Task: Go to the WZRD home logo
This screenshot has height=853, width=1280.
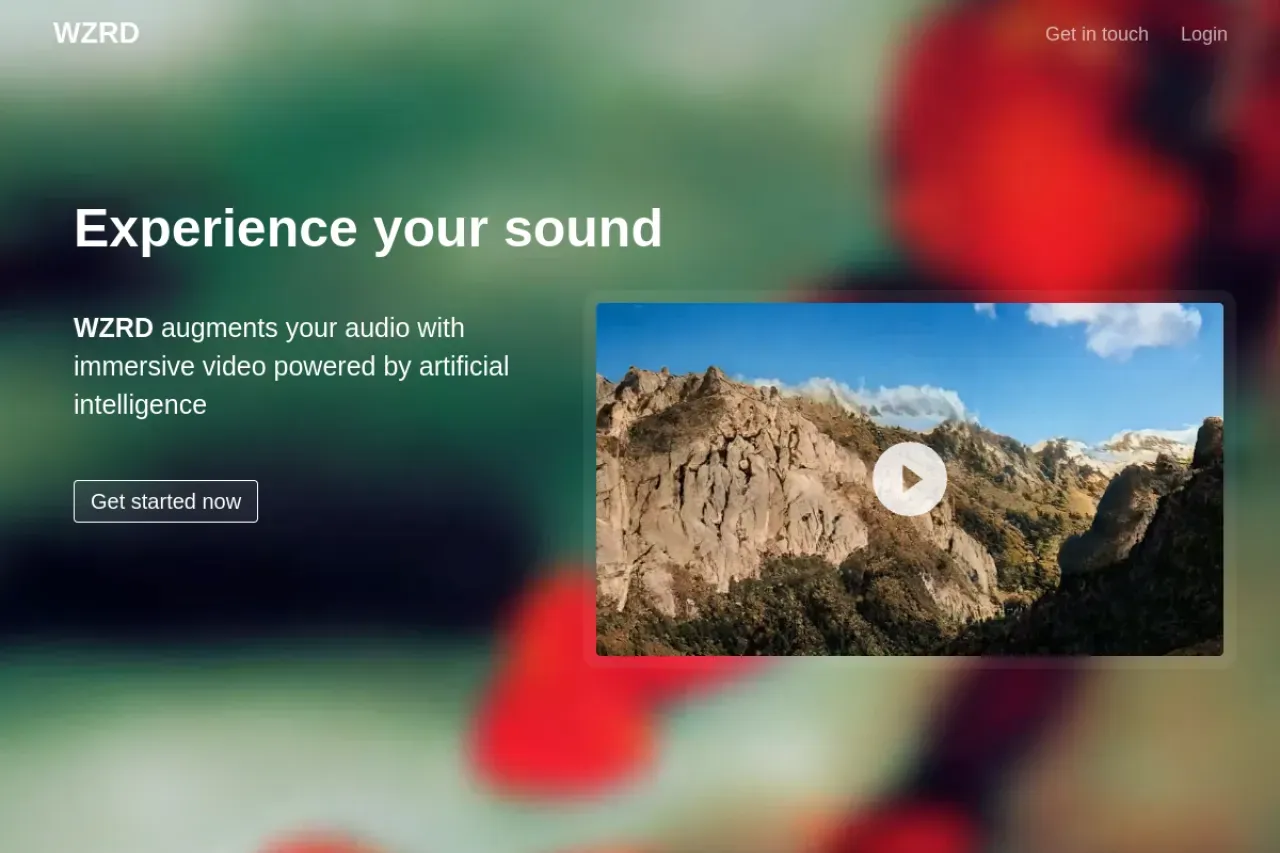Action: point(96,33)
